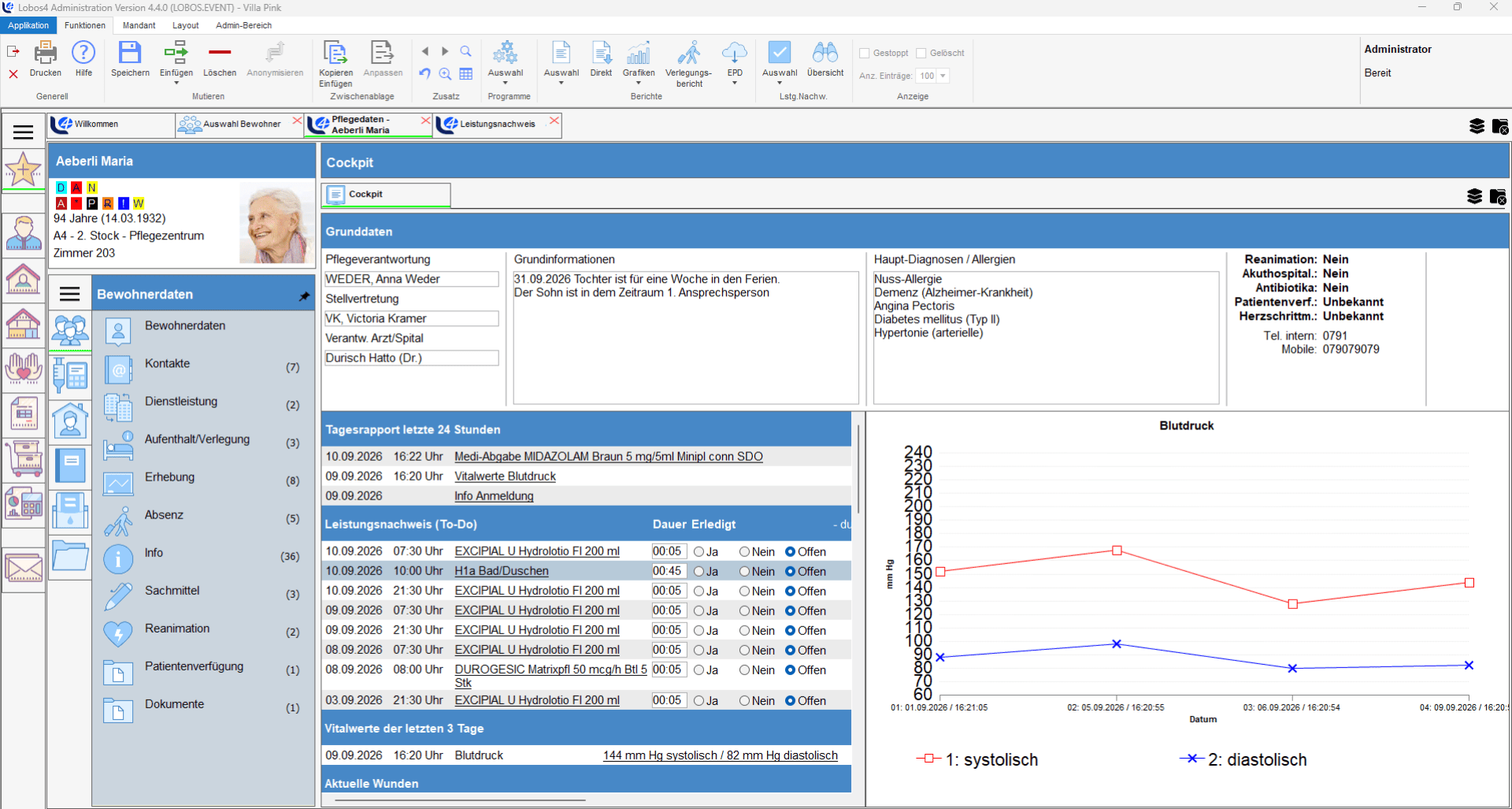Open Bewohnerdaten hamburger menu icon

tap(70, 294)
